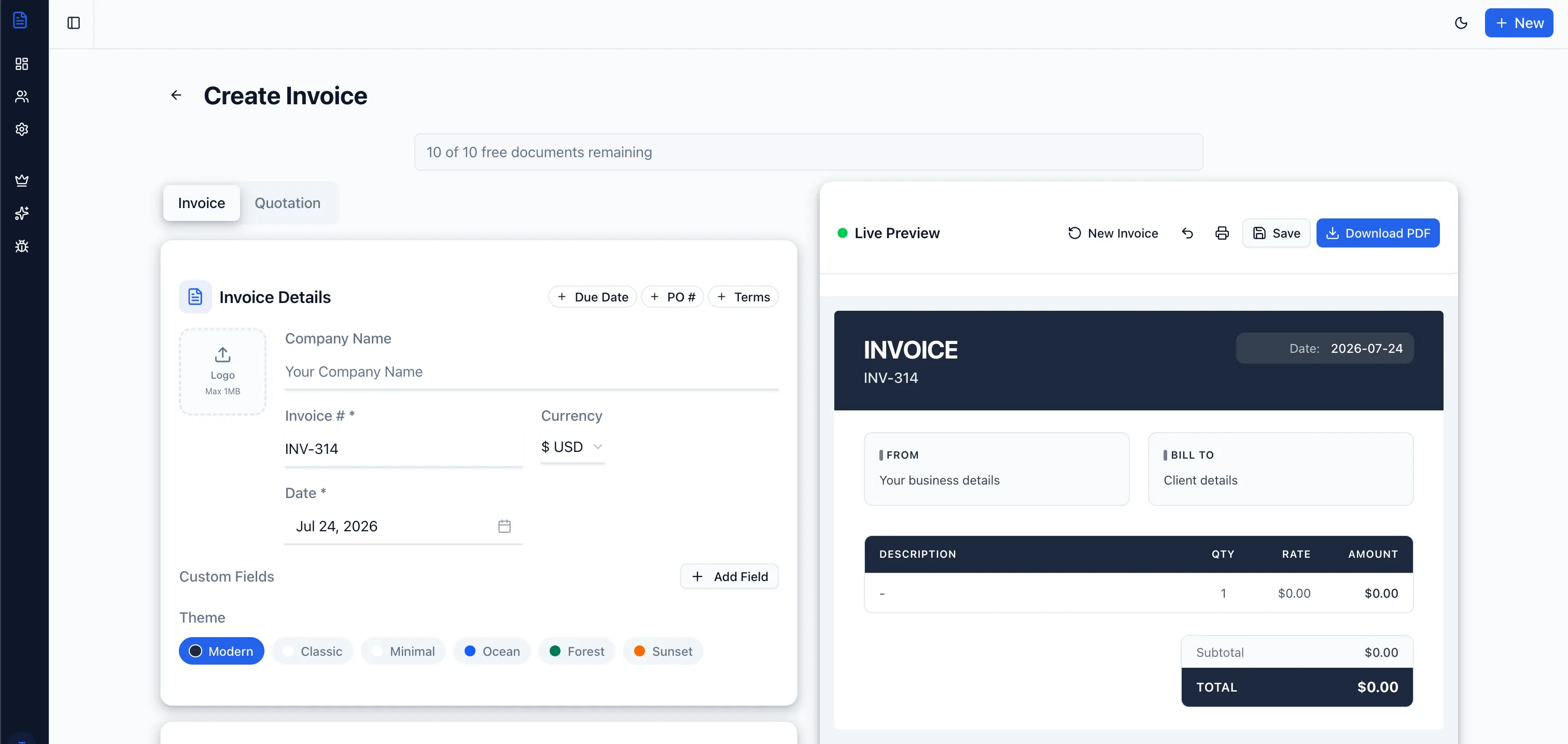Select the Modern theme

click(221, 652)
